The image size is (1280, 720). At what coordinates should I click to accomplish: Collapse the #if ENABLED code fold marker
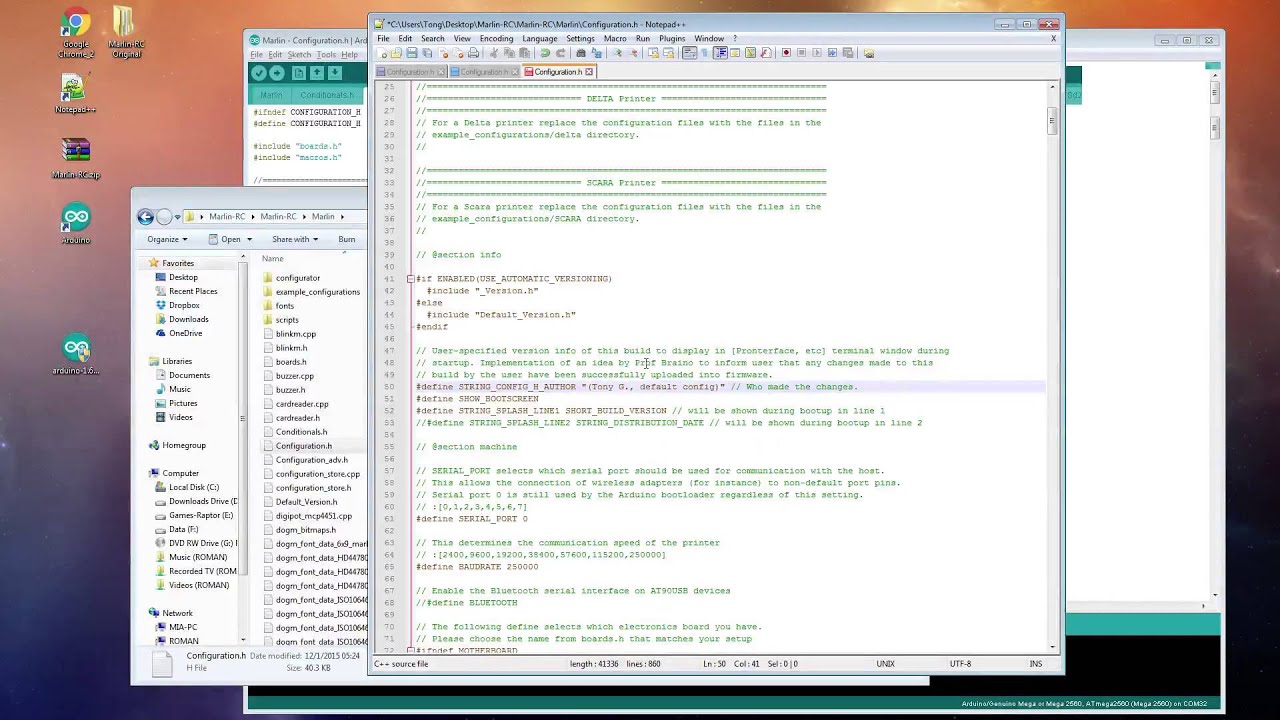tap(410, 279)
